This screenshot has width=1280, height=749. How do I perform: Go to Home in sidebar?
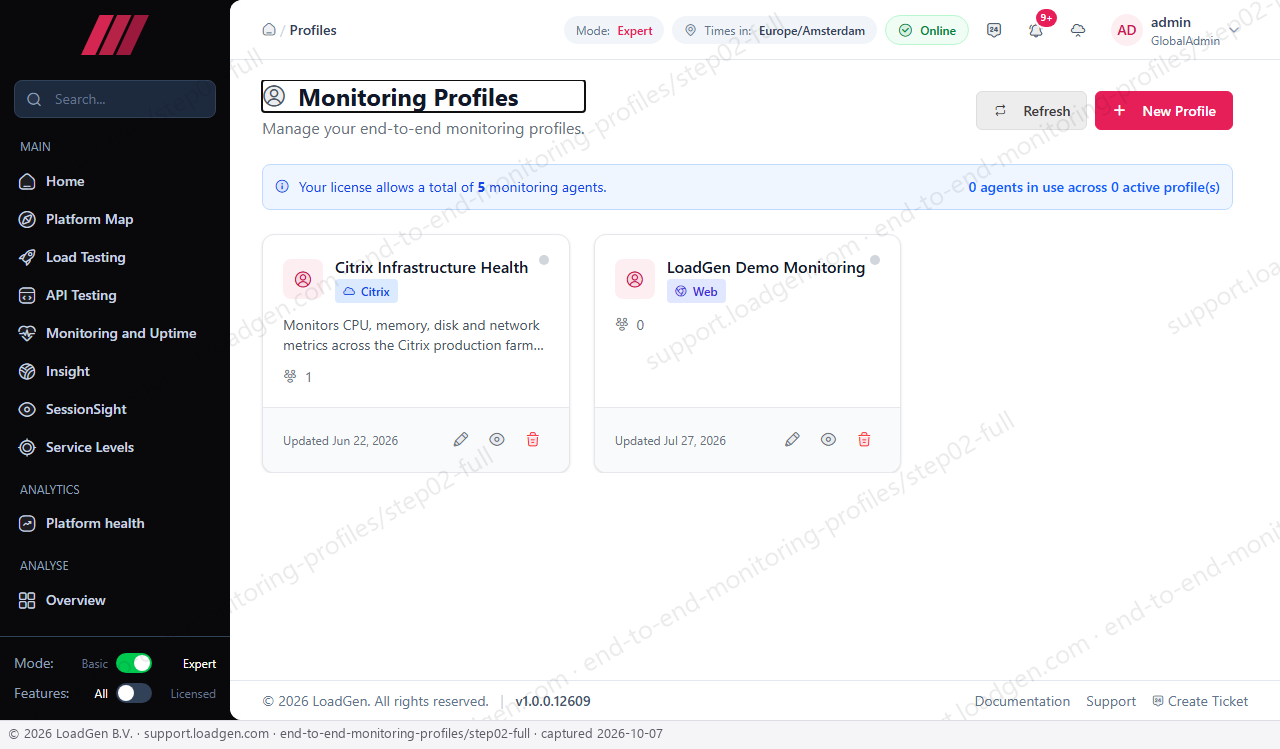(115, 181)
